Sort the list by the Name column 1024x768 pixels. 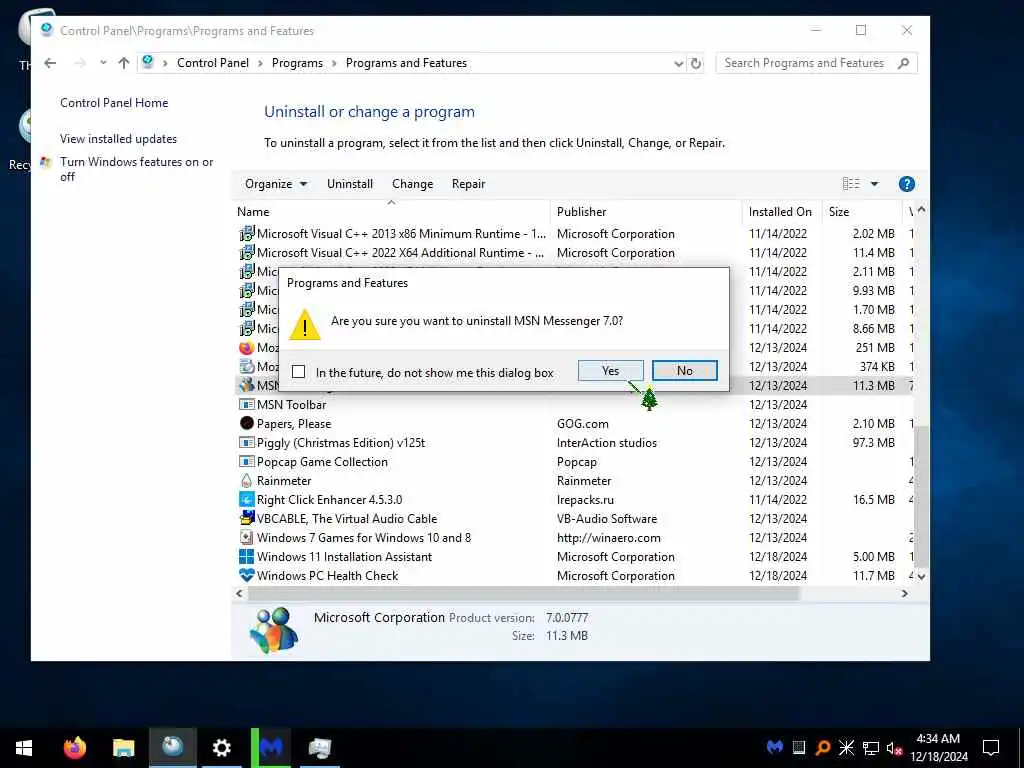[x=391, y=212]
